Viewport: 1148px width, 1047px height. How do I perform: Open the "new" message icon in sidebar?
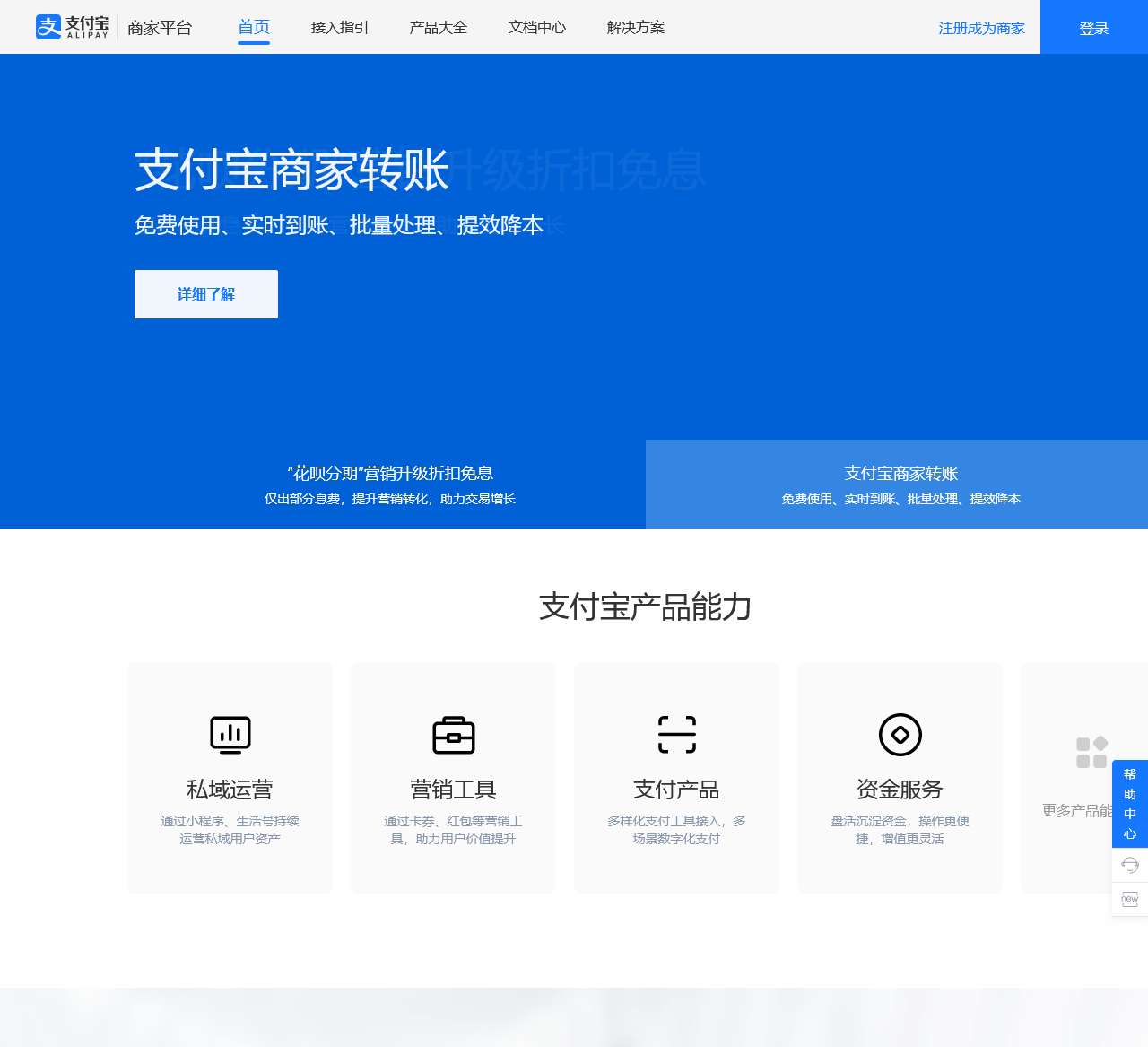click(1130, 899)
